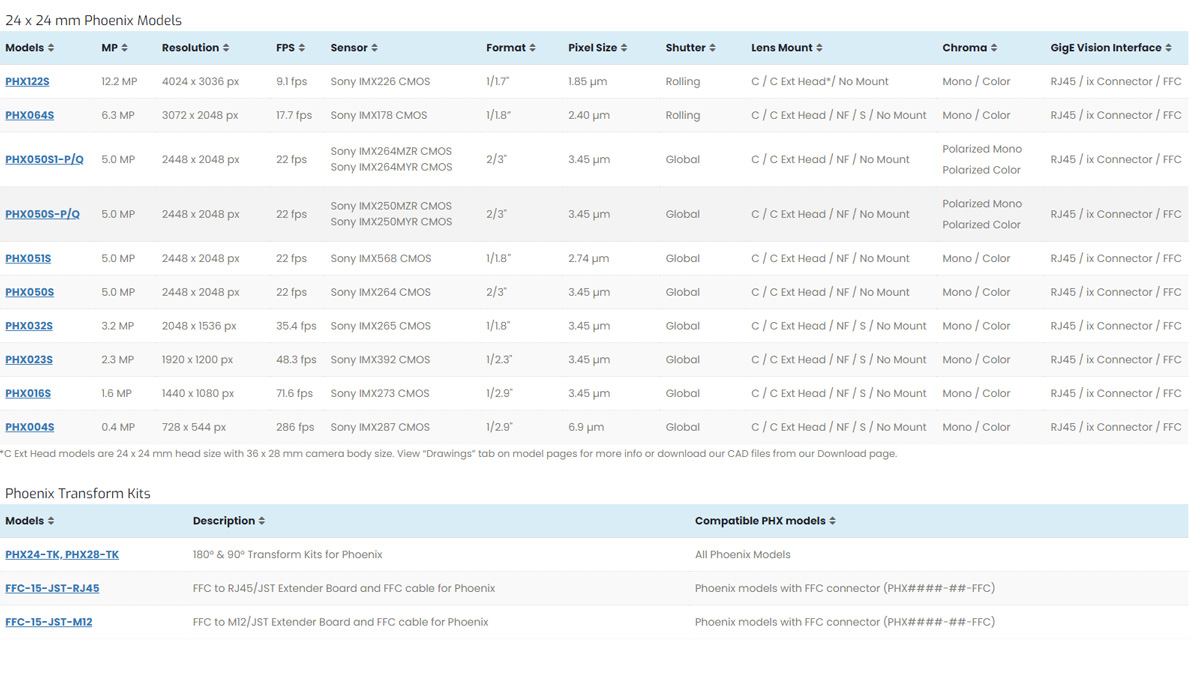Open the PHX050S model page

tap(30, 293)
